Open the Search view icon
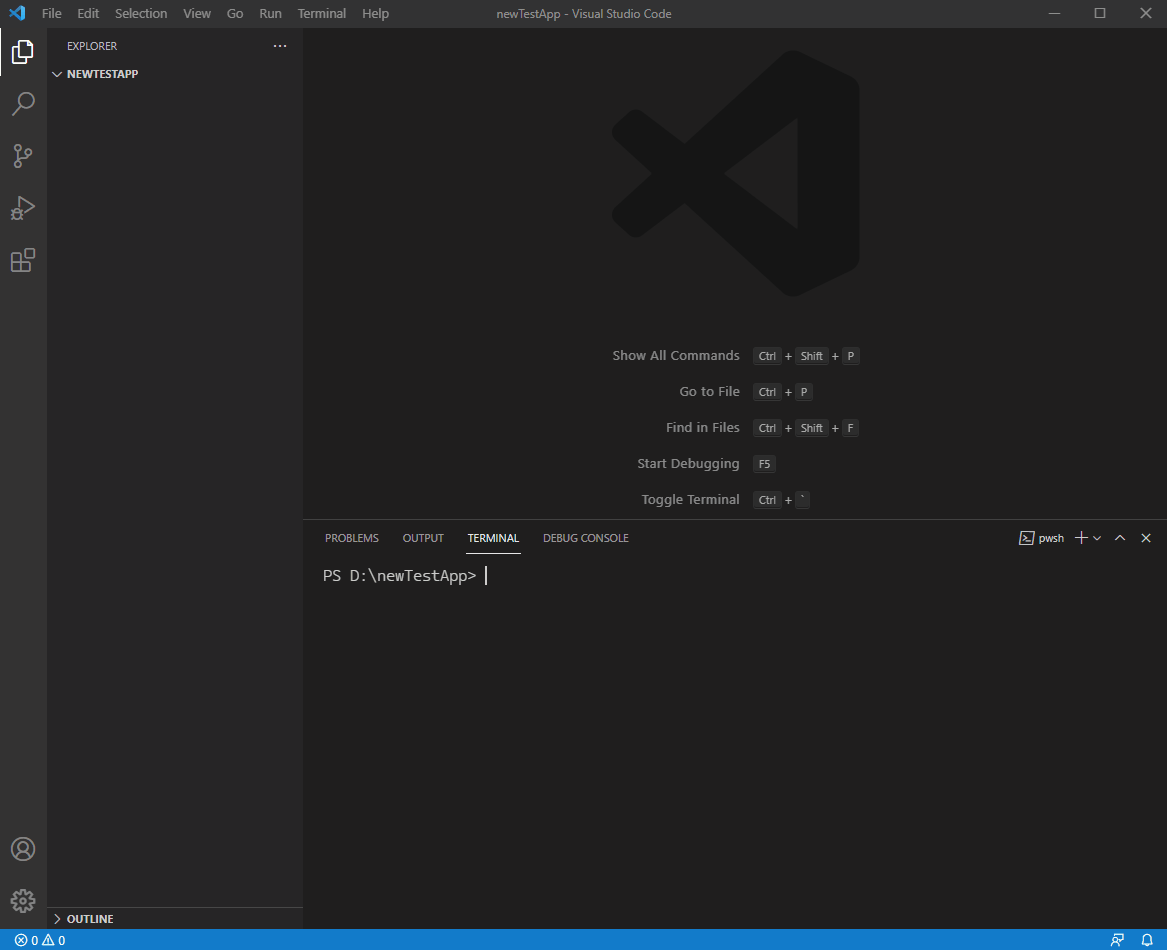This screenshot has height=950, width=1167. coord(23,104)
